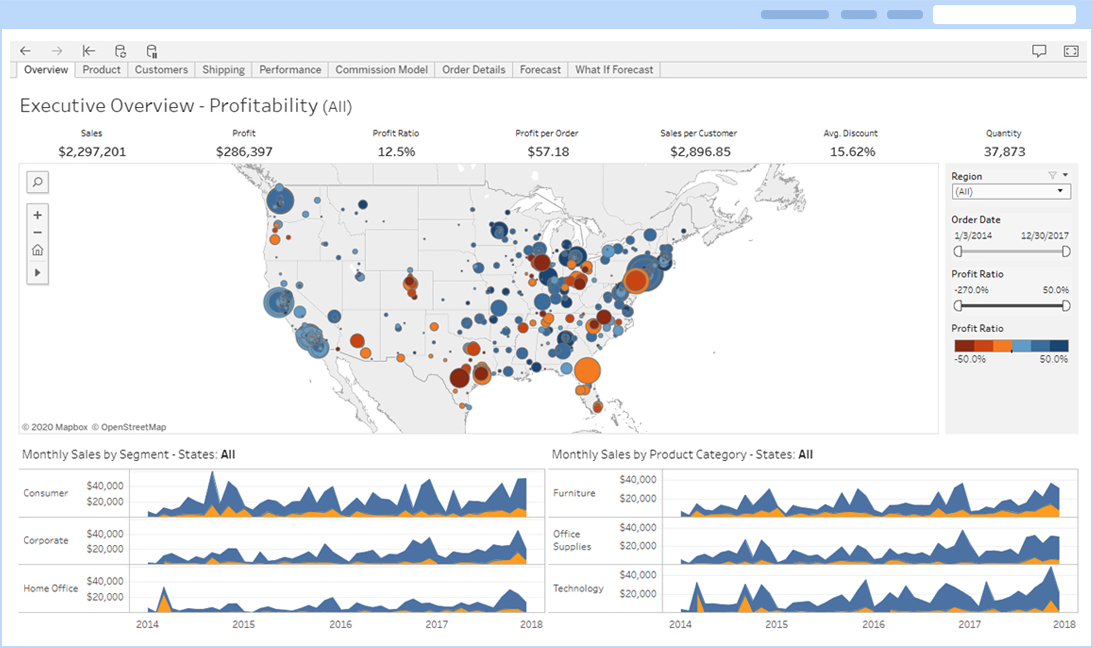Image resolution: width=1093 pixels, height=648 pixels.
Task: Click the back navigation arrow
Action: (x=25, y=51)
